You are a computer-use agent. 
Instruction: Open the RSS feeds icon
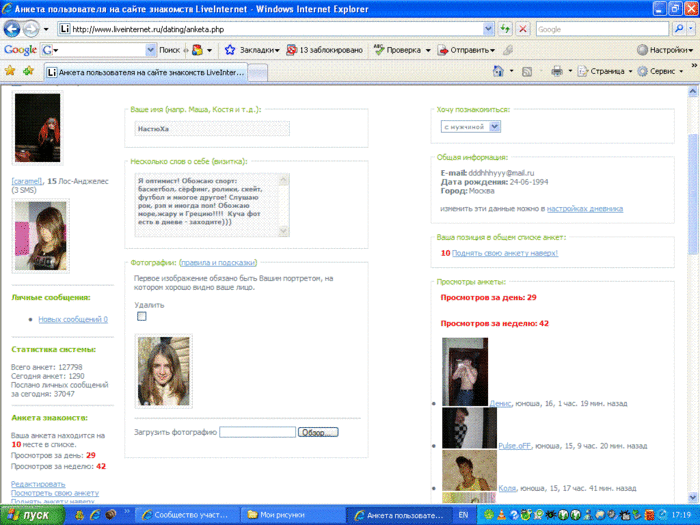pos(527,71)
